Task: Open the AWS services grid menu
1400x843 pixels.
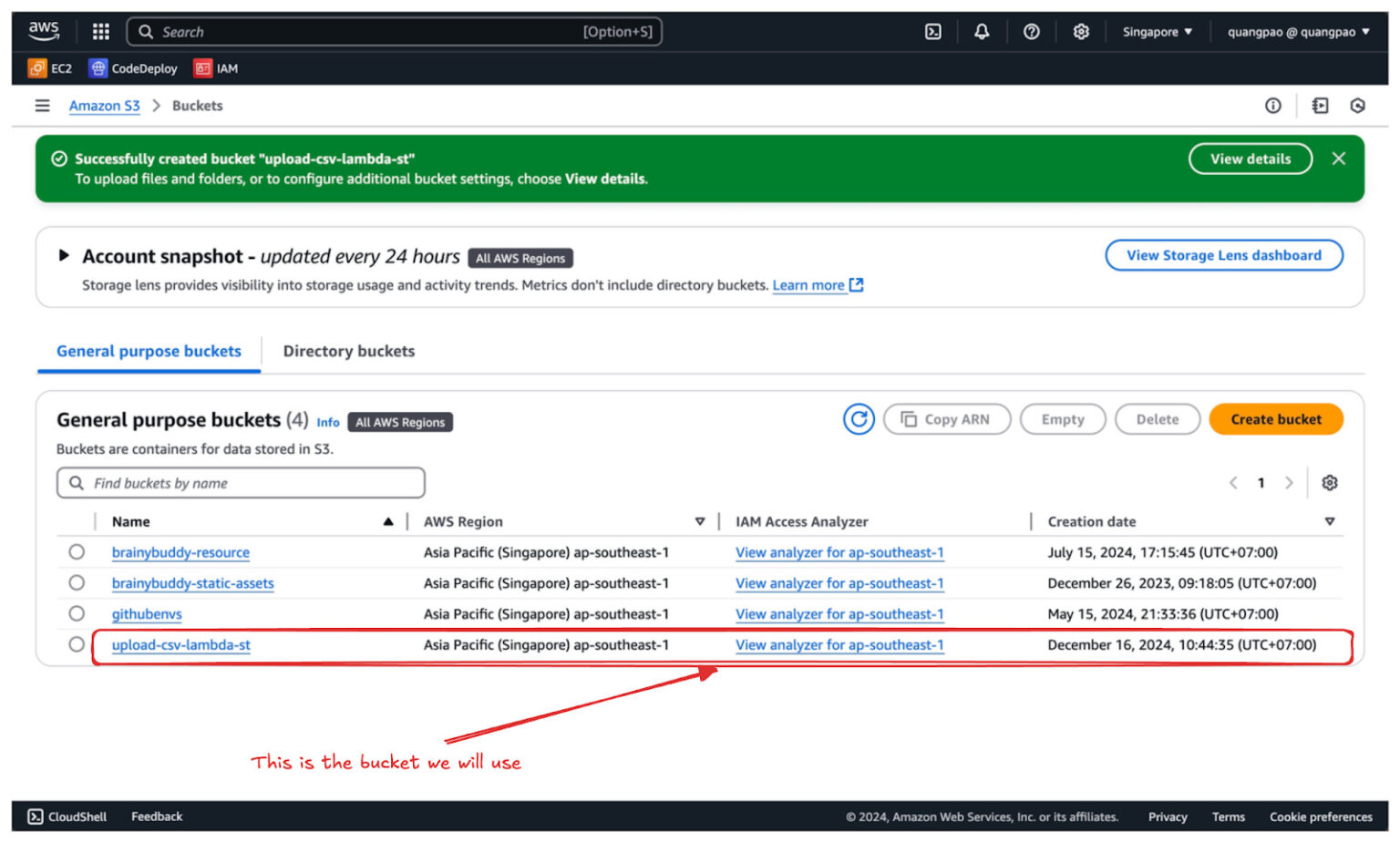Action: click(x=100, y=32)
